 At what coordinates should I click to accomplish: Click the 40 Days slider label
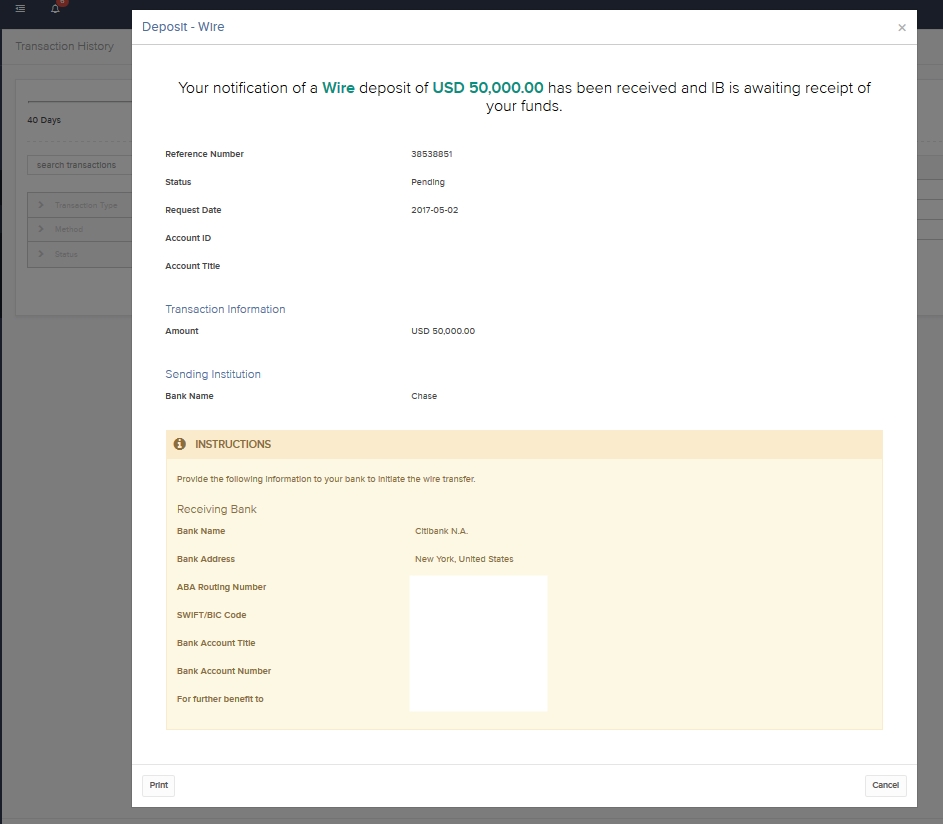[44, 120]
